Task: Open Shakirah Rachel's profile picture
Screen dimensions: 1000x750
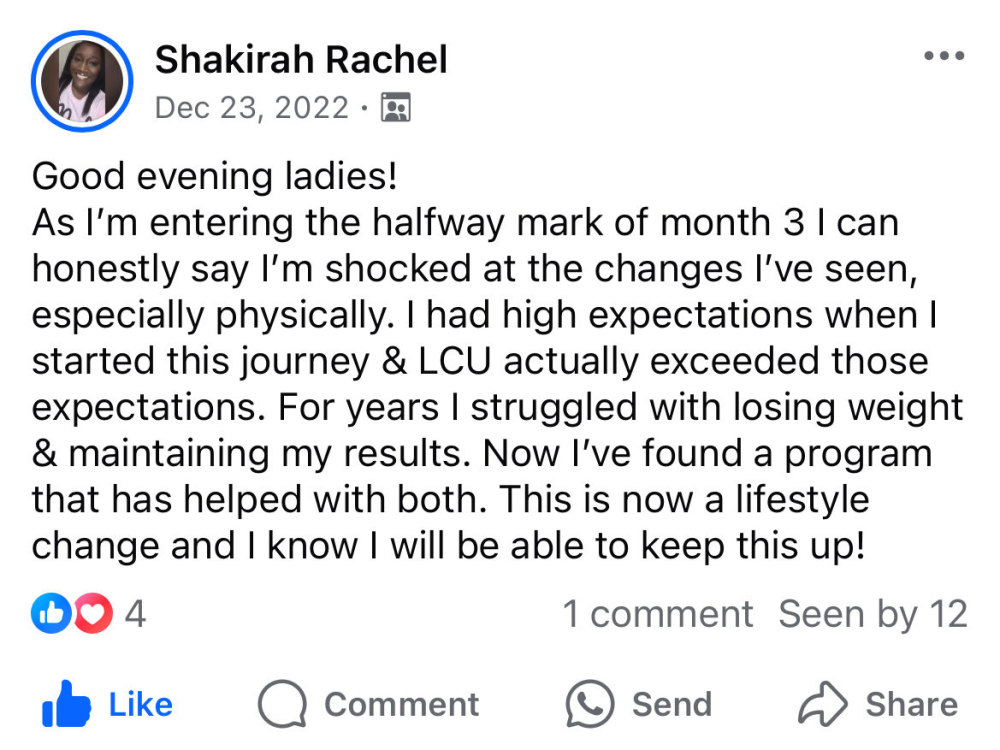Action: click(82, 81)
